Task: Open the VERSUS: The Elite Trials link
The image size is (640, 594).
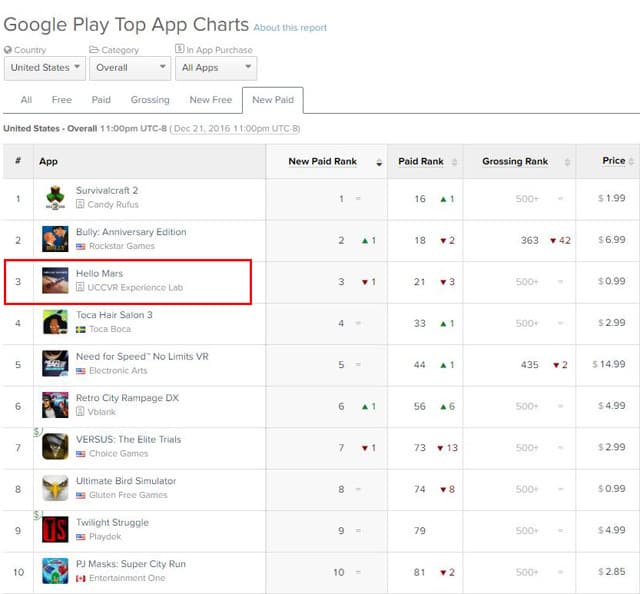Action: tap(128, 440)
